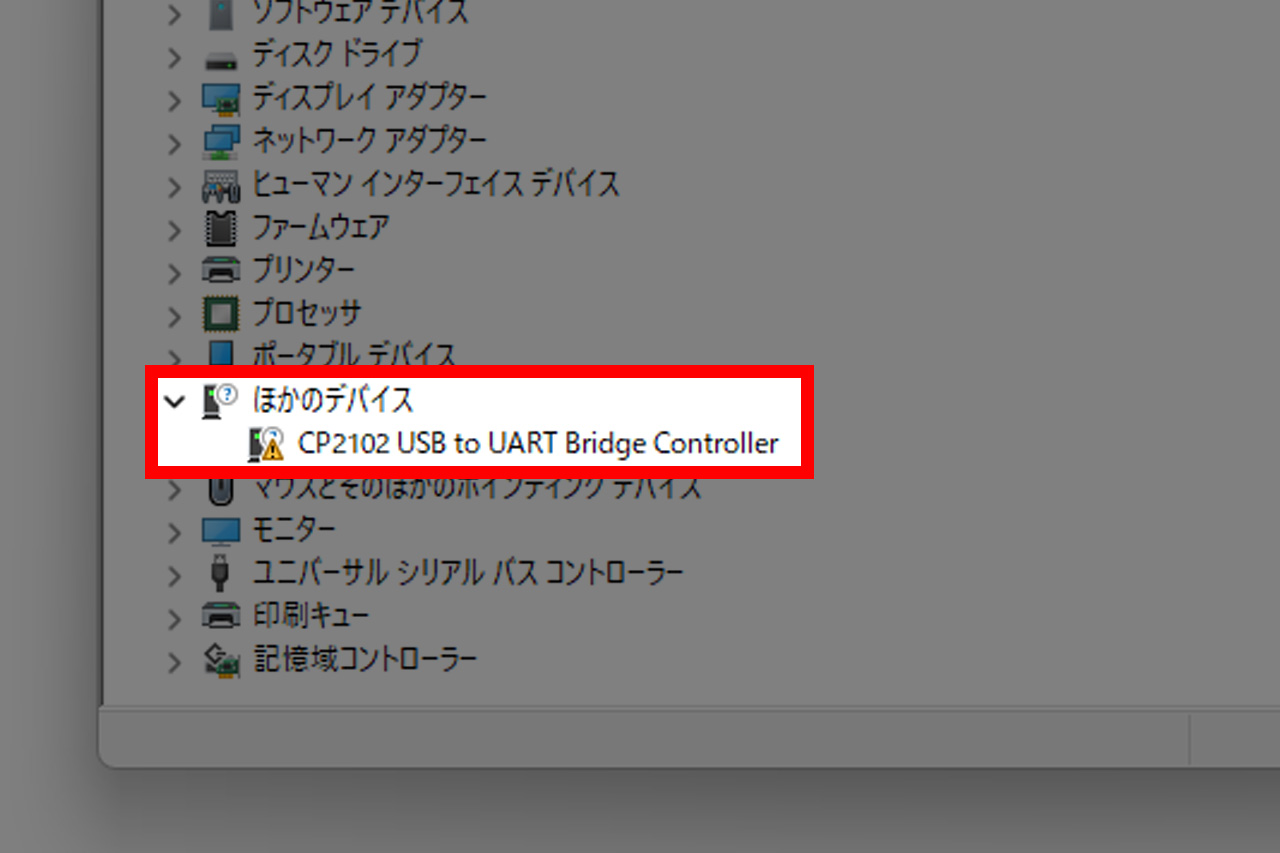This screenshot has height=853, width=1280.
Task: Click the プリンター printer icon
Action: (x=221, y=270)
